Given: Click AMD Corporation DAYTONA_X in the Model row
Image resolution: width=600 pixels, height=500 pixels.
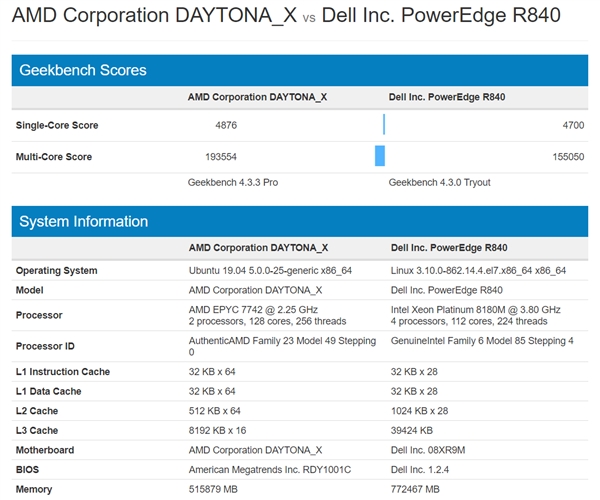Looking at the screenshot, I should pyautogui.click(x=255, y=290).
